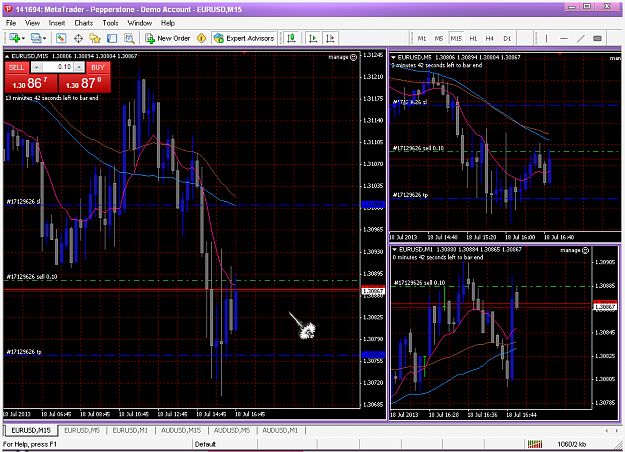Select the #17129626 sl line label on M15 chart
This screenshot has height=452, width=625.
point(24,202)
